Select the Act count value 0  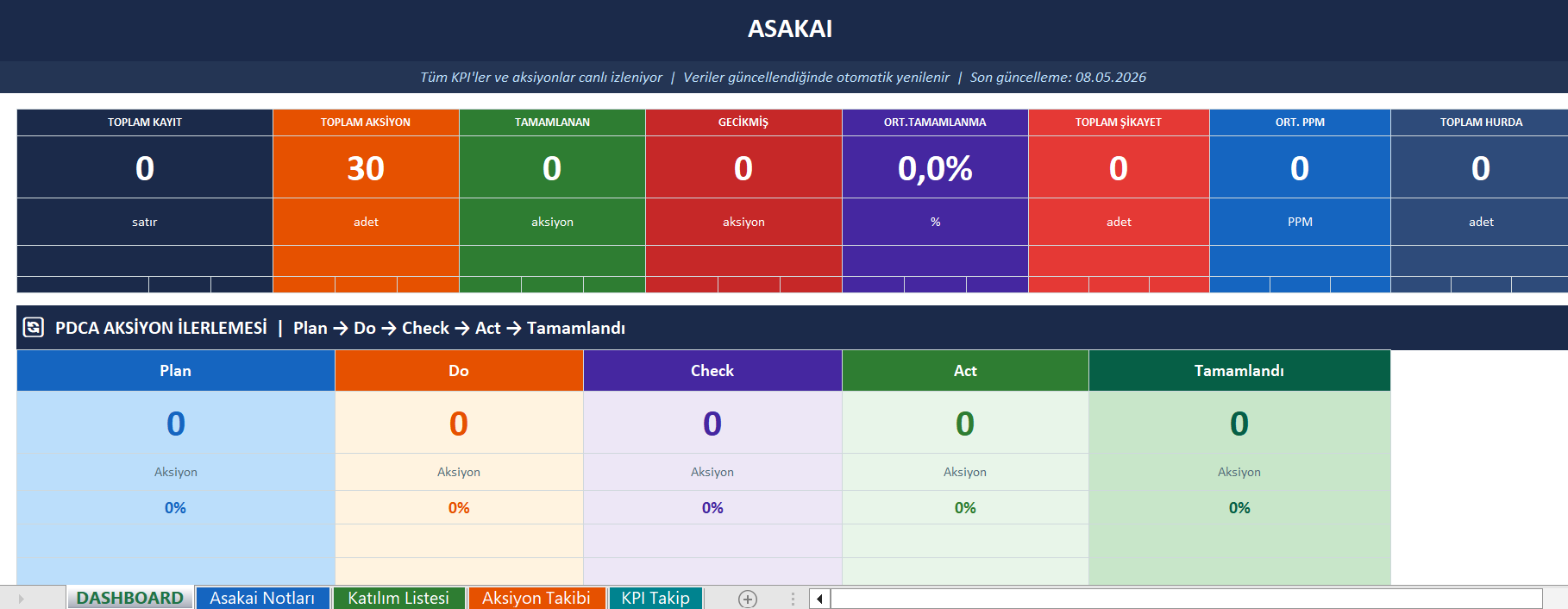pyautogui.click(x=965, y=423)
